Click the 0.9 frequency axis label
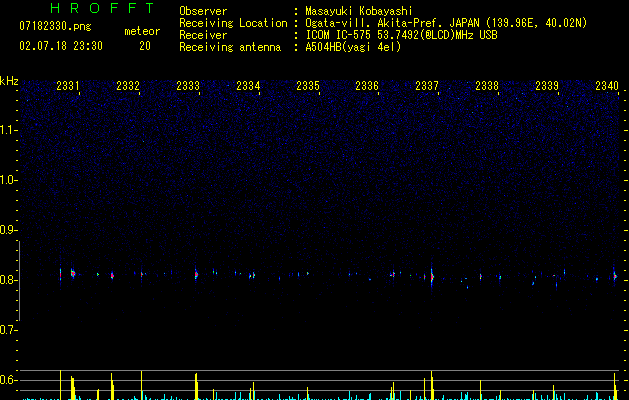 [8, 230]
